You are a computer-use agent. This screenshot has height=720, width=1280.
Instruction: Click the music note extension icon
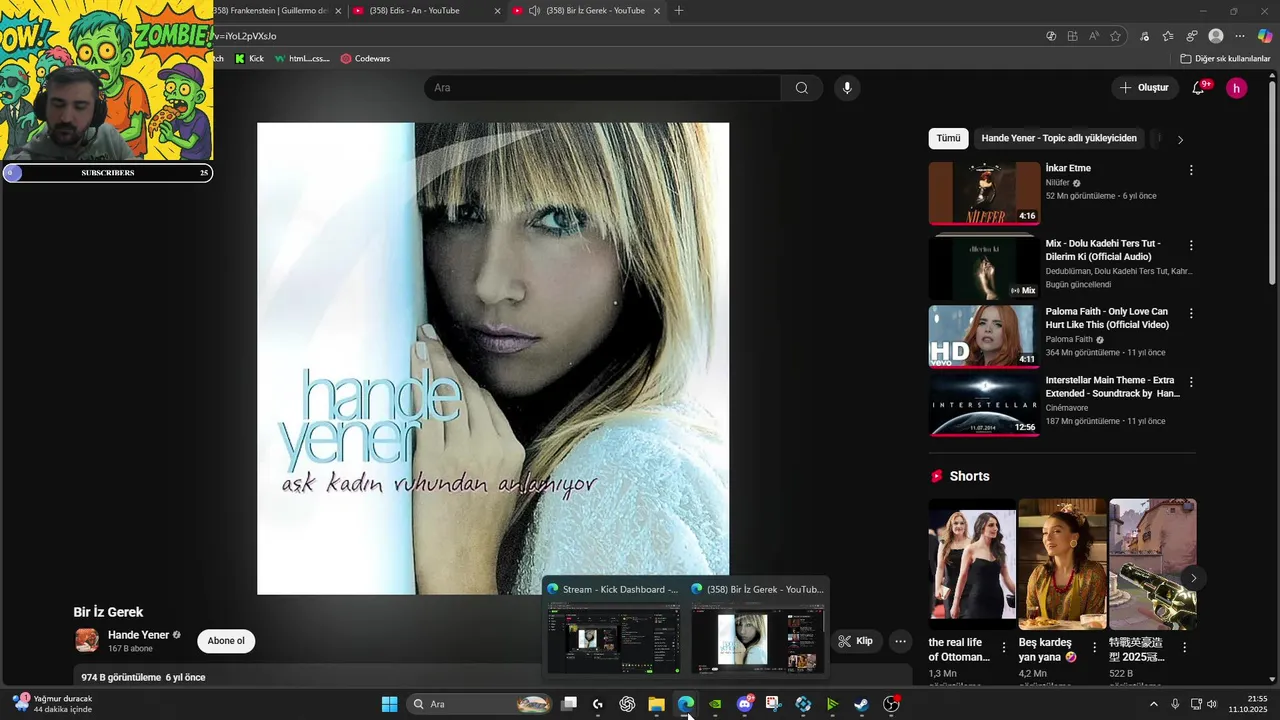point(1145,36)
